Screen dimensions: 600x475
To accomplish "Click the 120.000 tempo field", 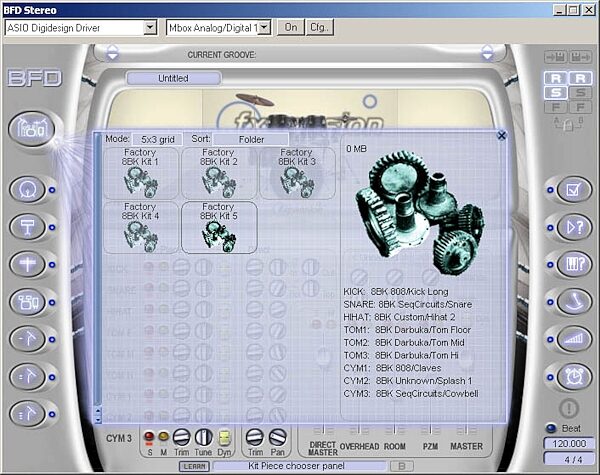I will coord(569,444).
